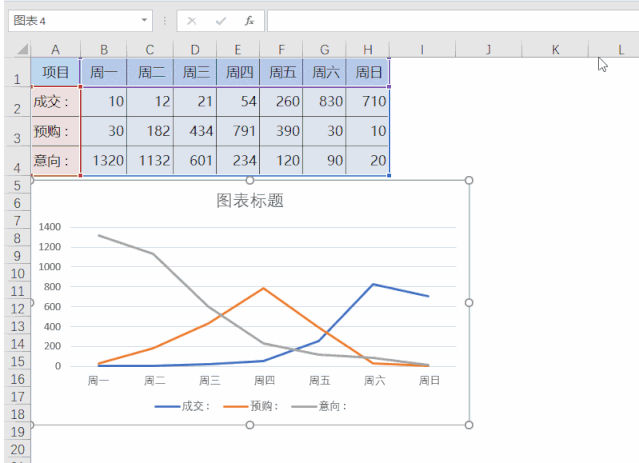Click cell 项目 in A1
Image resolution: width=639 pixels, height=463 pixels.
55,73
